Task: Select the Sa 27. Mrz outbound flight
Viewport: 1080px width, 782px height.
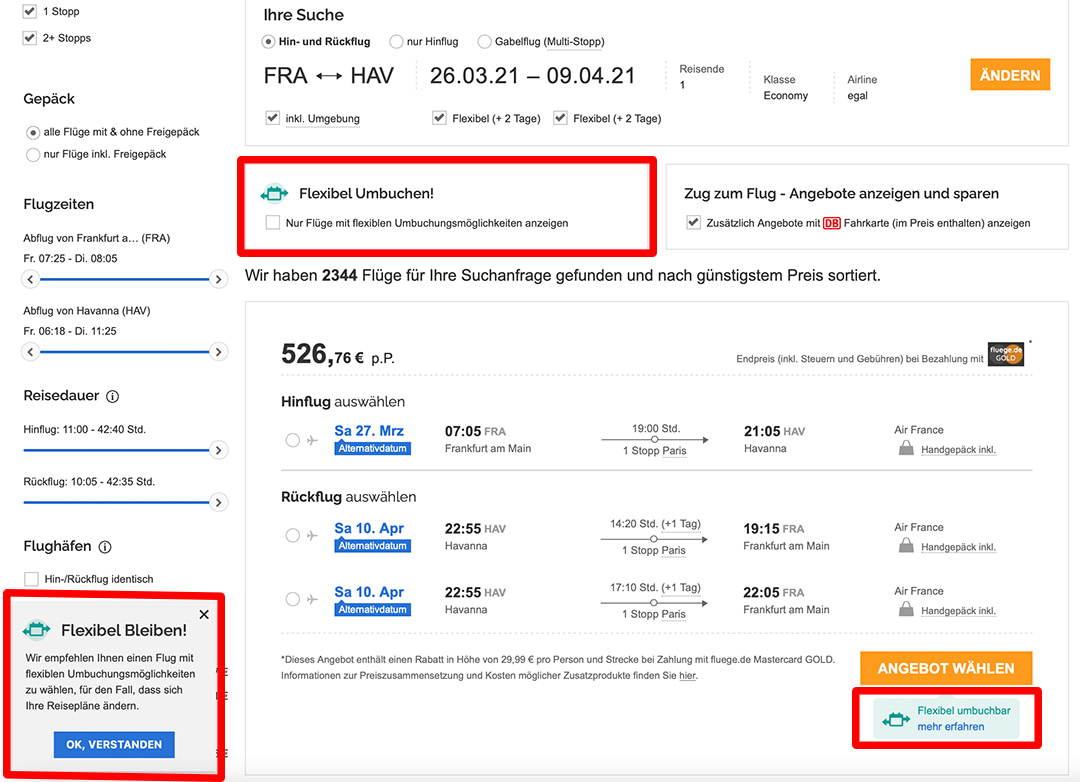Action: 292,440
